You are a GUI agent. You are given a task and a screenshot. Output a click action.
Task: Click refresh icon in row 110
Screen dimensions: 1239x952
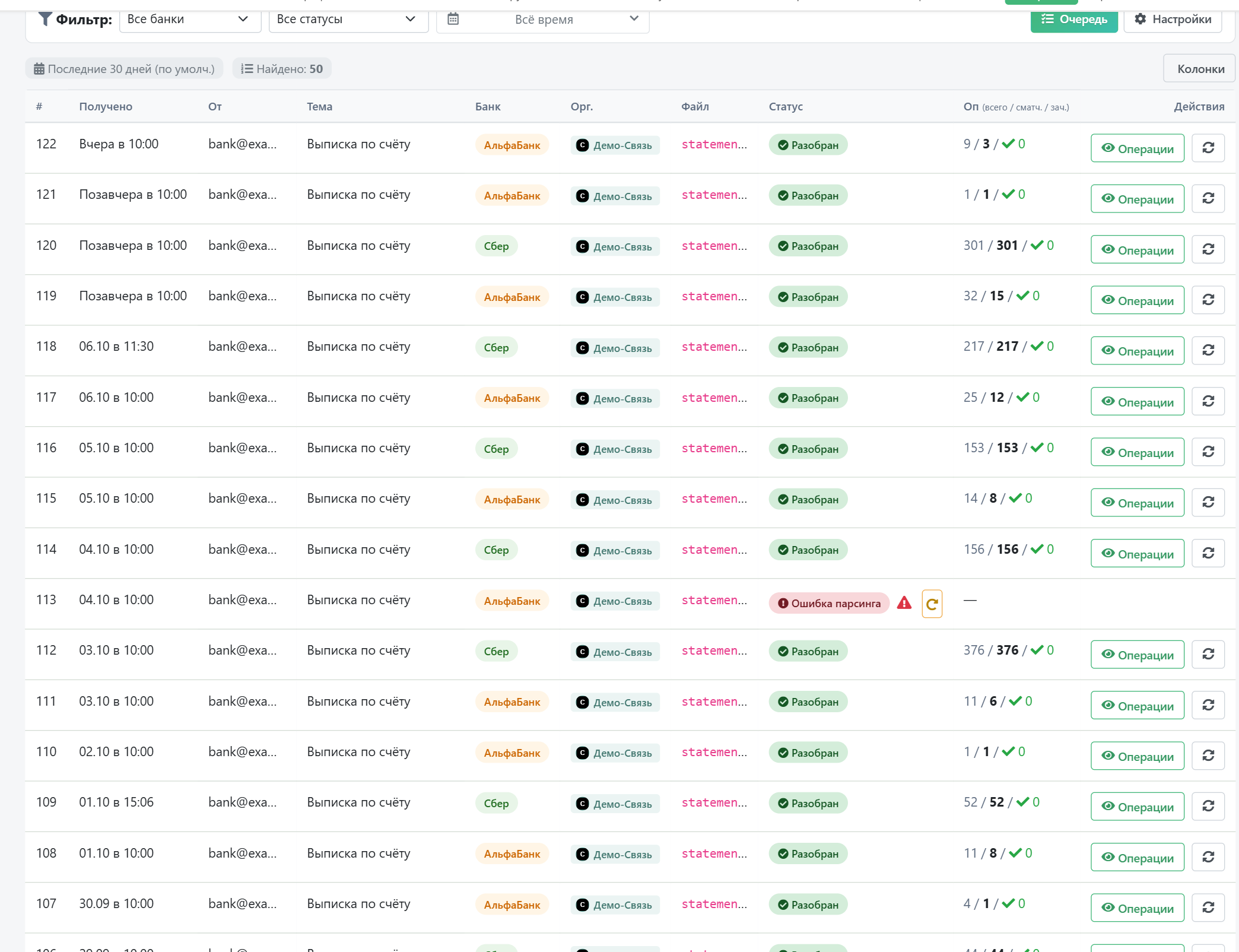pos(1208,756)
